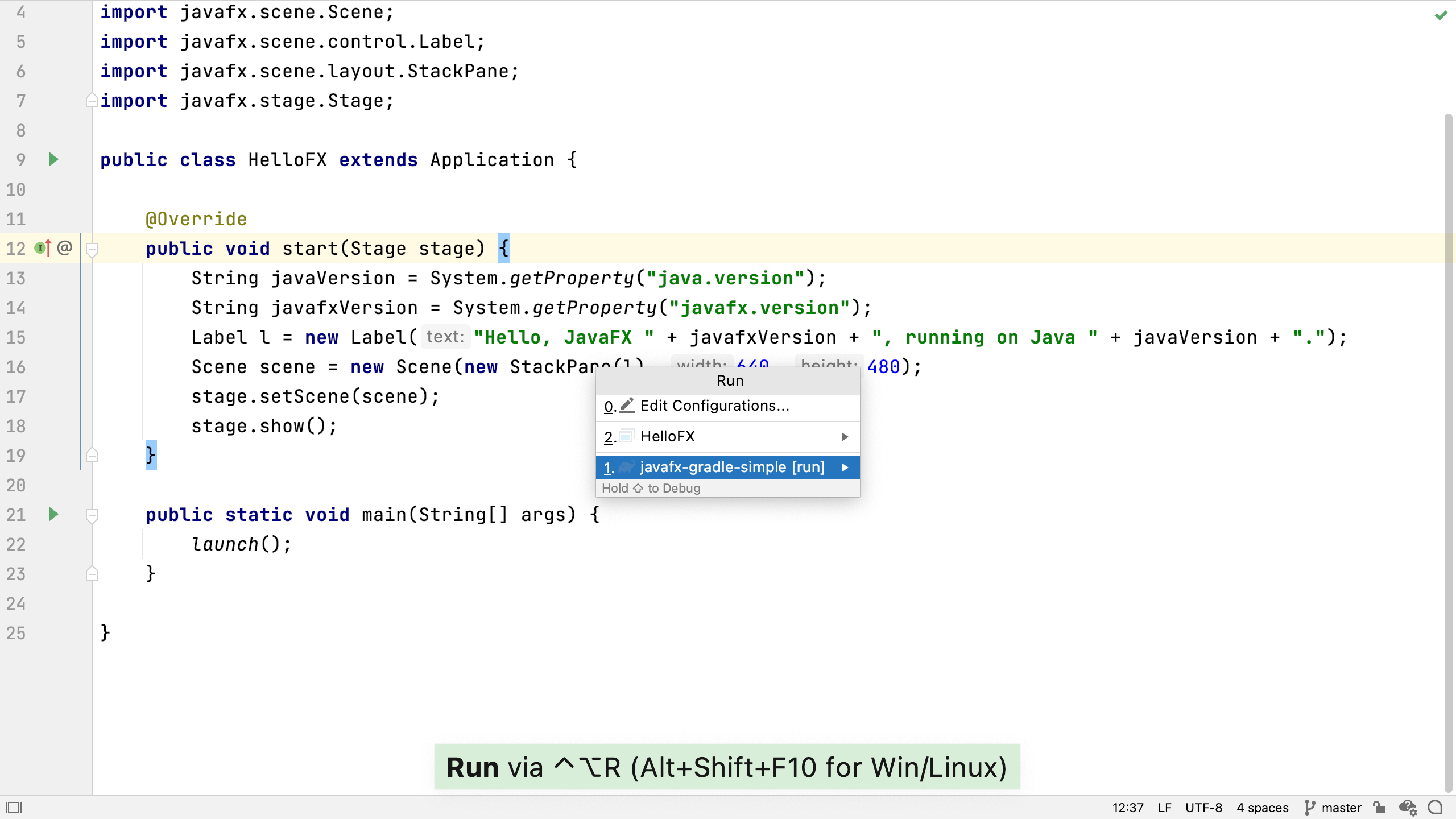This screenshot has height=819, width=1456.
Task: Open the notifications bubble icon in status bar
Action: [1436, 808]
